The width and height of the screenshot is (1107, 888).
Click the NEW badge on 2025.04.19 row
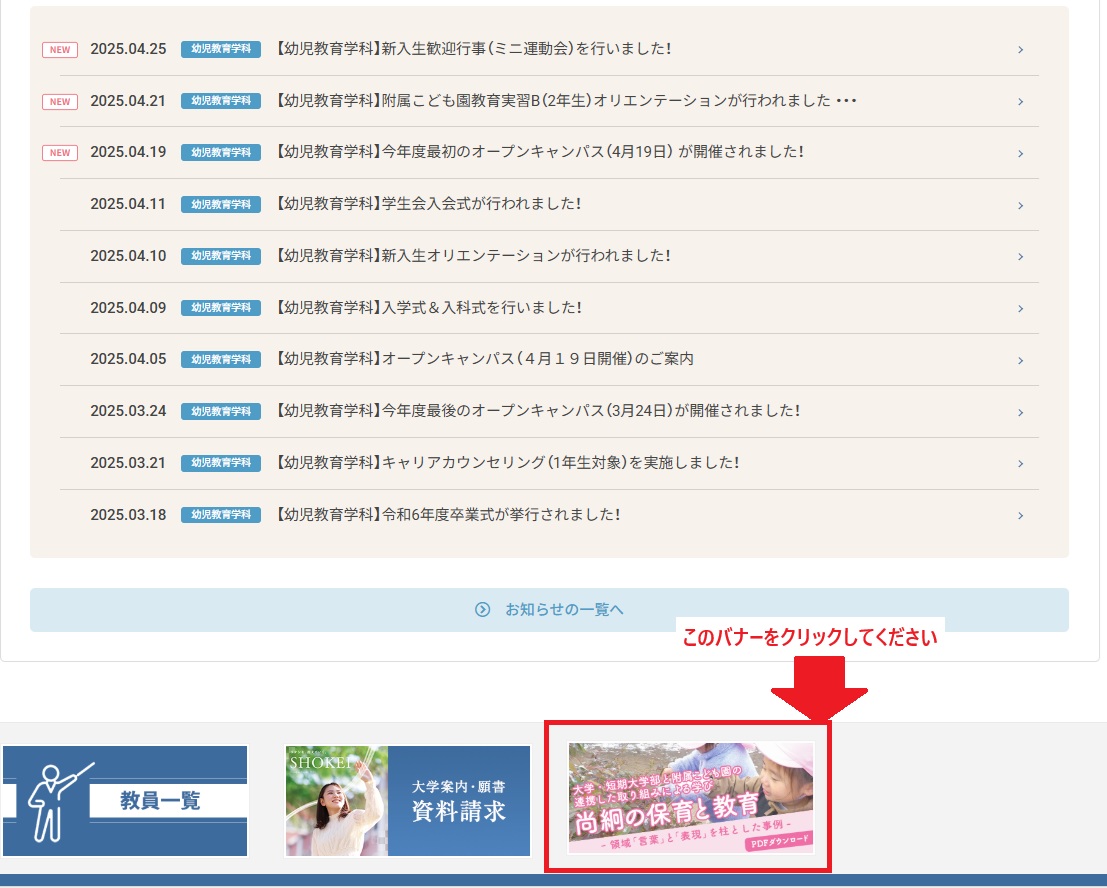(x=60, y=153)
